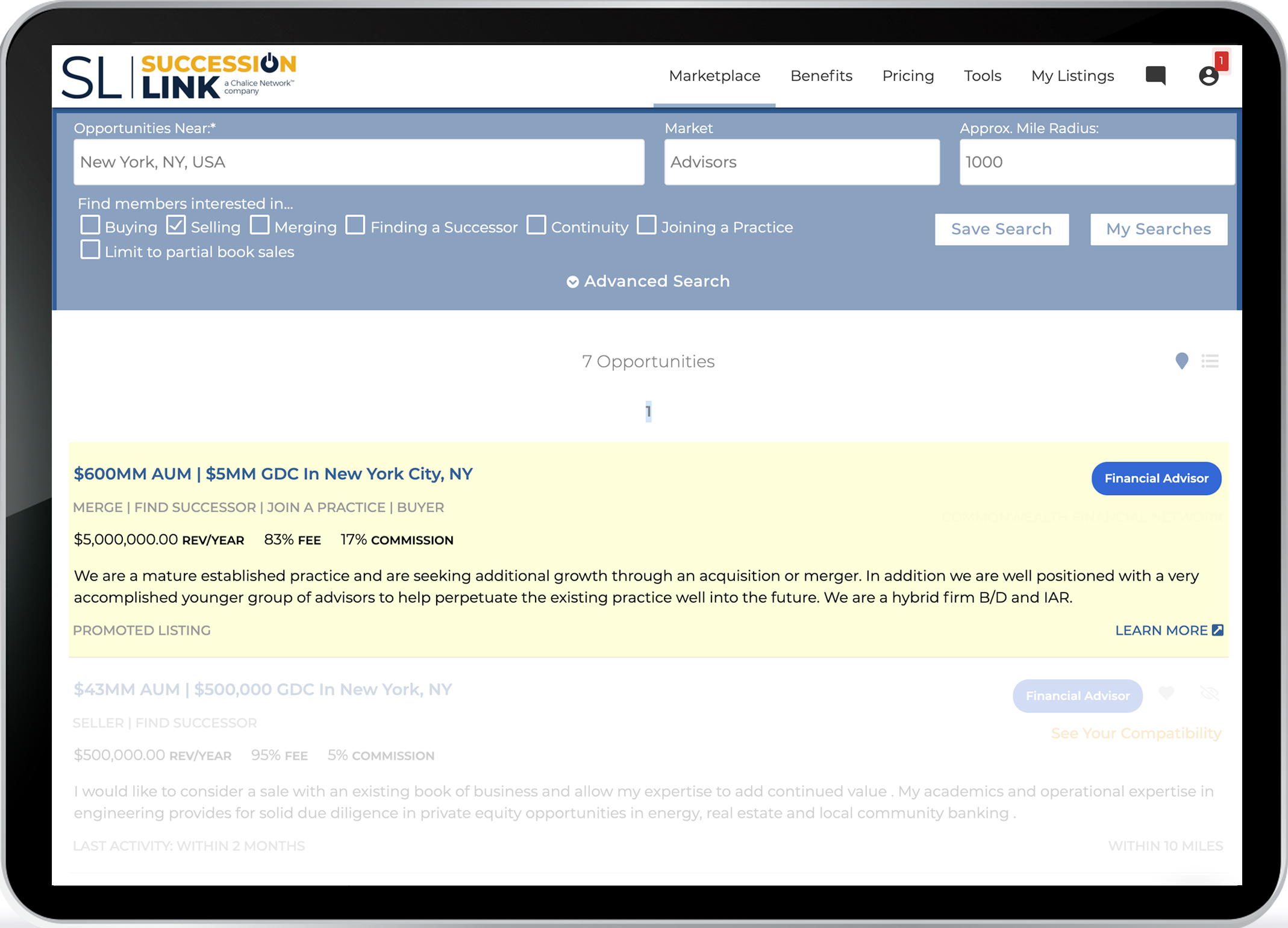
Task: Open the Pricing menu item
Action: [x=907, y=76]
